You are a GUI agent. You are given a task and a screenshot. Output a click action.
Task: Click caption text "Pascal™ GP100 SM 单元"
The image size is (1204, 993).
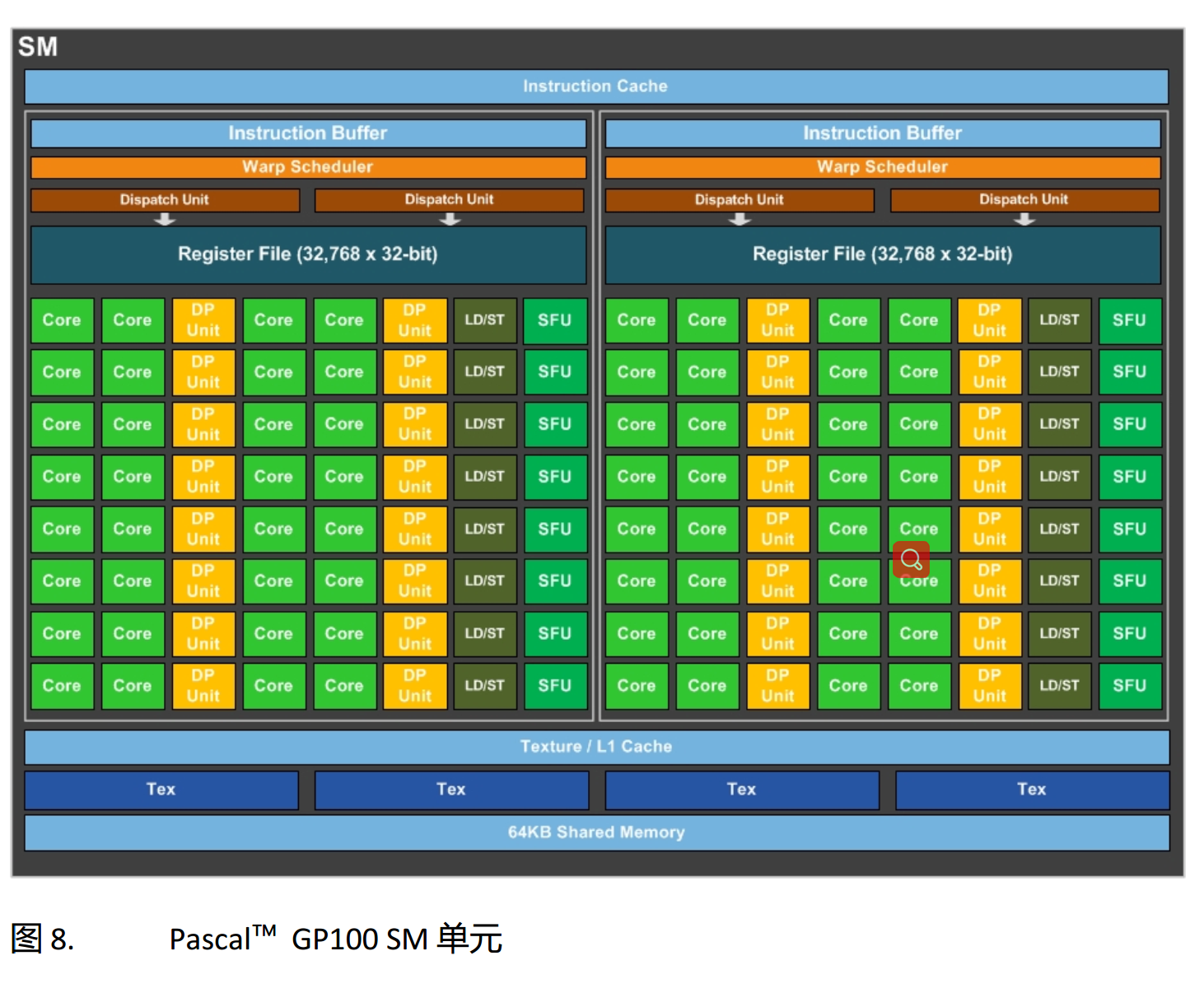tap(335, 939)
